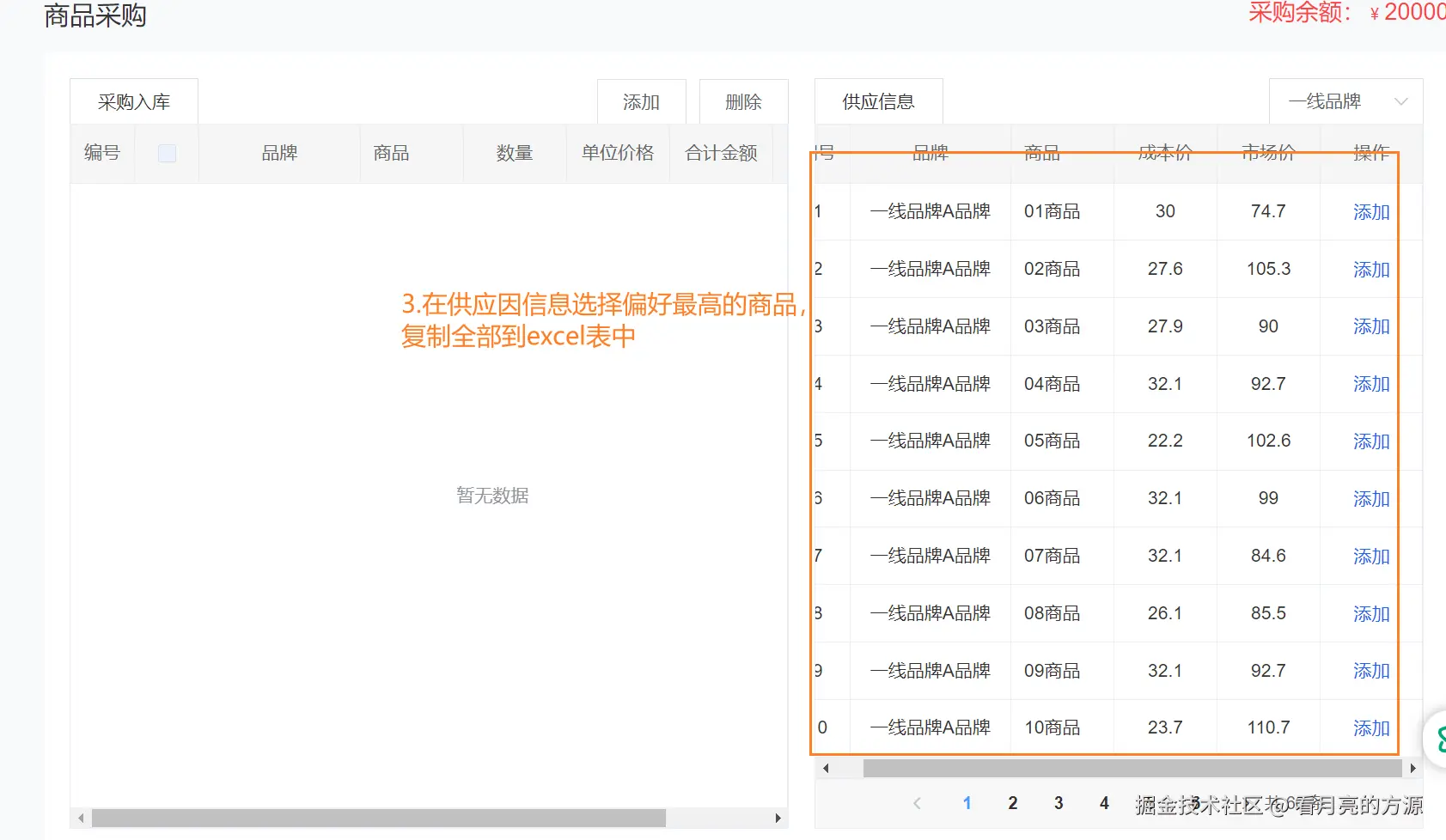Click the 单位价格 column header
Viewport: 1446px width, 840px height.
[x=618, y=153]
